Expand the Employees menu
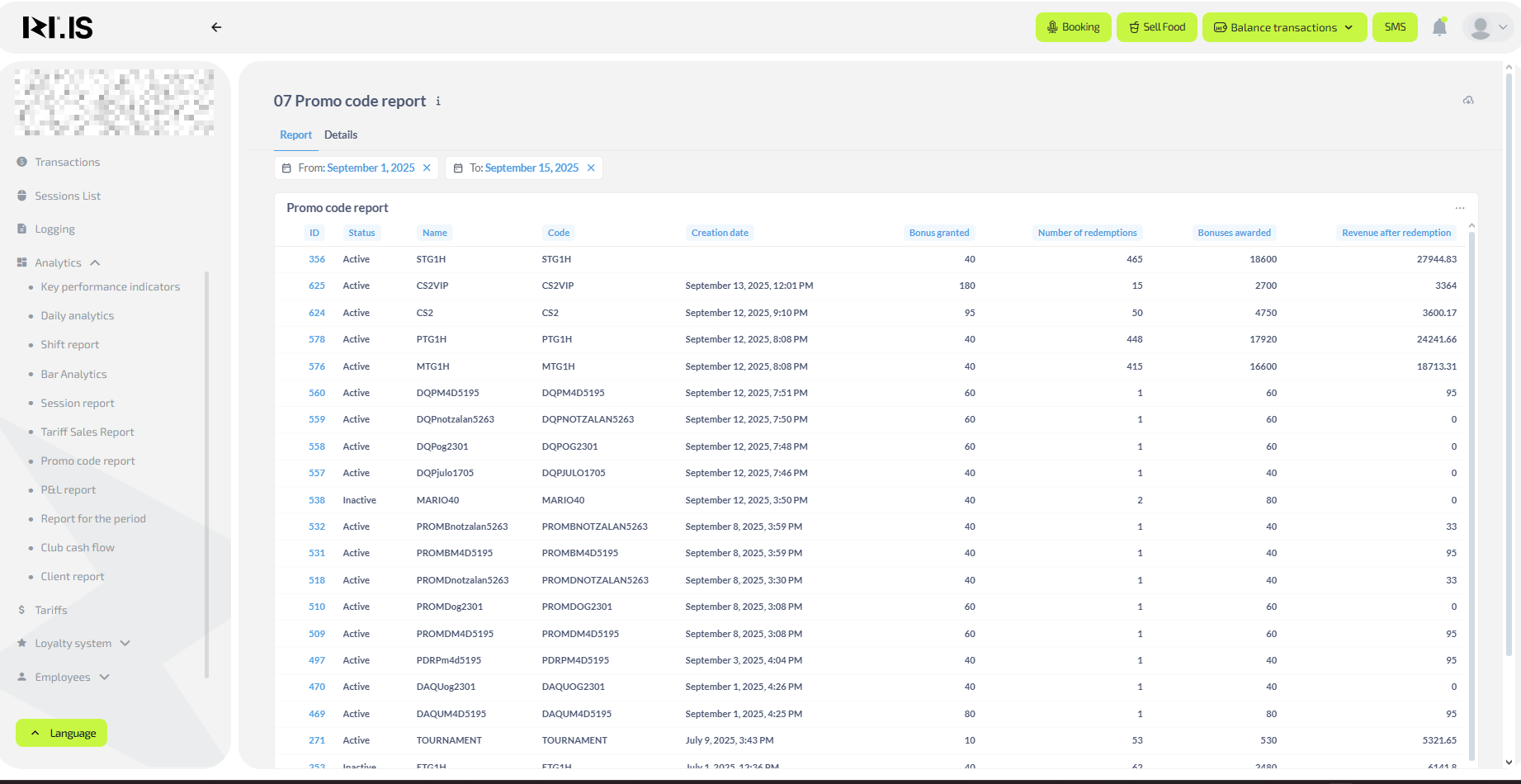Image resolution: width=1521 pixels, height=784 pixels. [104, 678]
